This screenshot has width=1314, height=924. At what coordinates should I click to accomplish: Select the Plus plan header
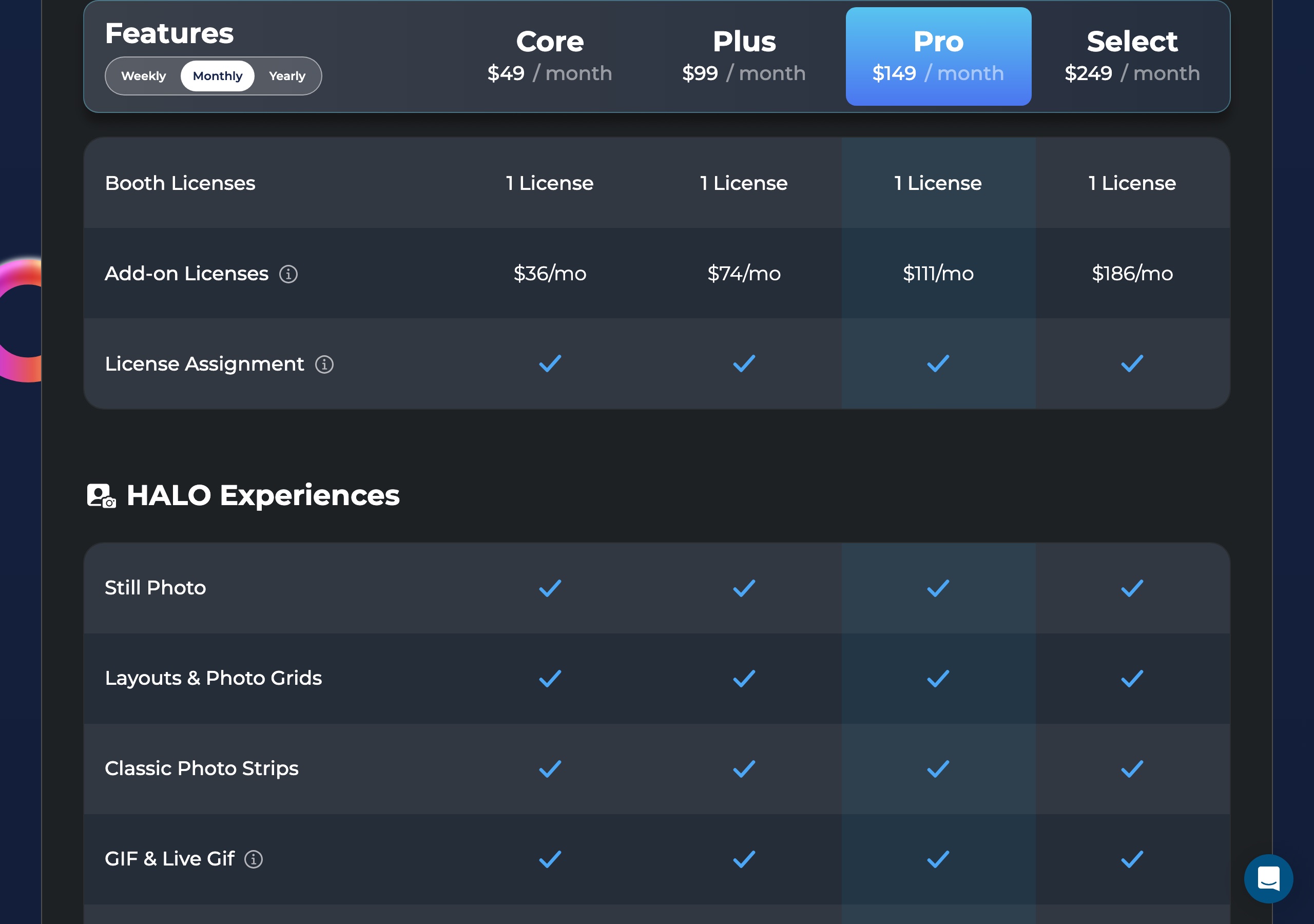point(744,56)
